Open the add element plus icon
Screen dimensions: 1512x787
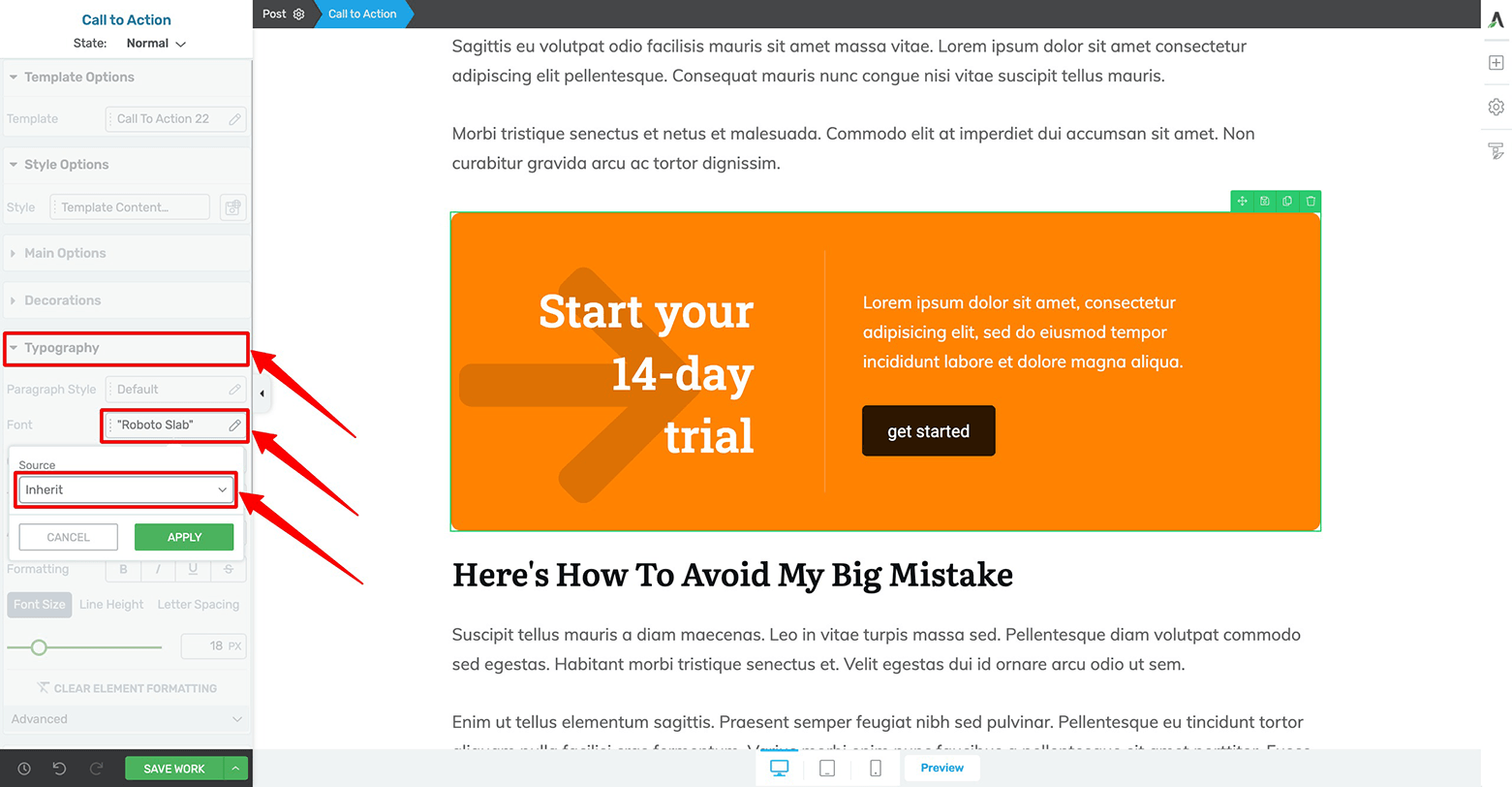coord(1496,62)
